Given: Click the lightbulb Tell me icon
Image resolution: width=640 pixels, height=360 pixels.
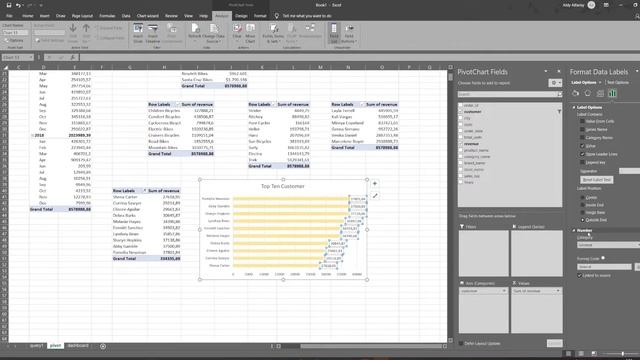Looking at the screenshot, I should pyautogui.click(x=276, y=16).
